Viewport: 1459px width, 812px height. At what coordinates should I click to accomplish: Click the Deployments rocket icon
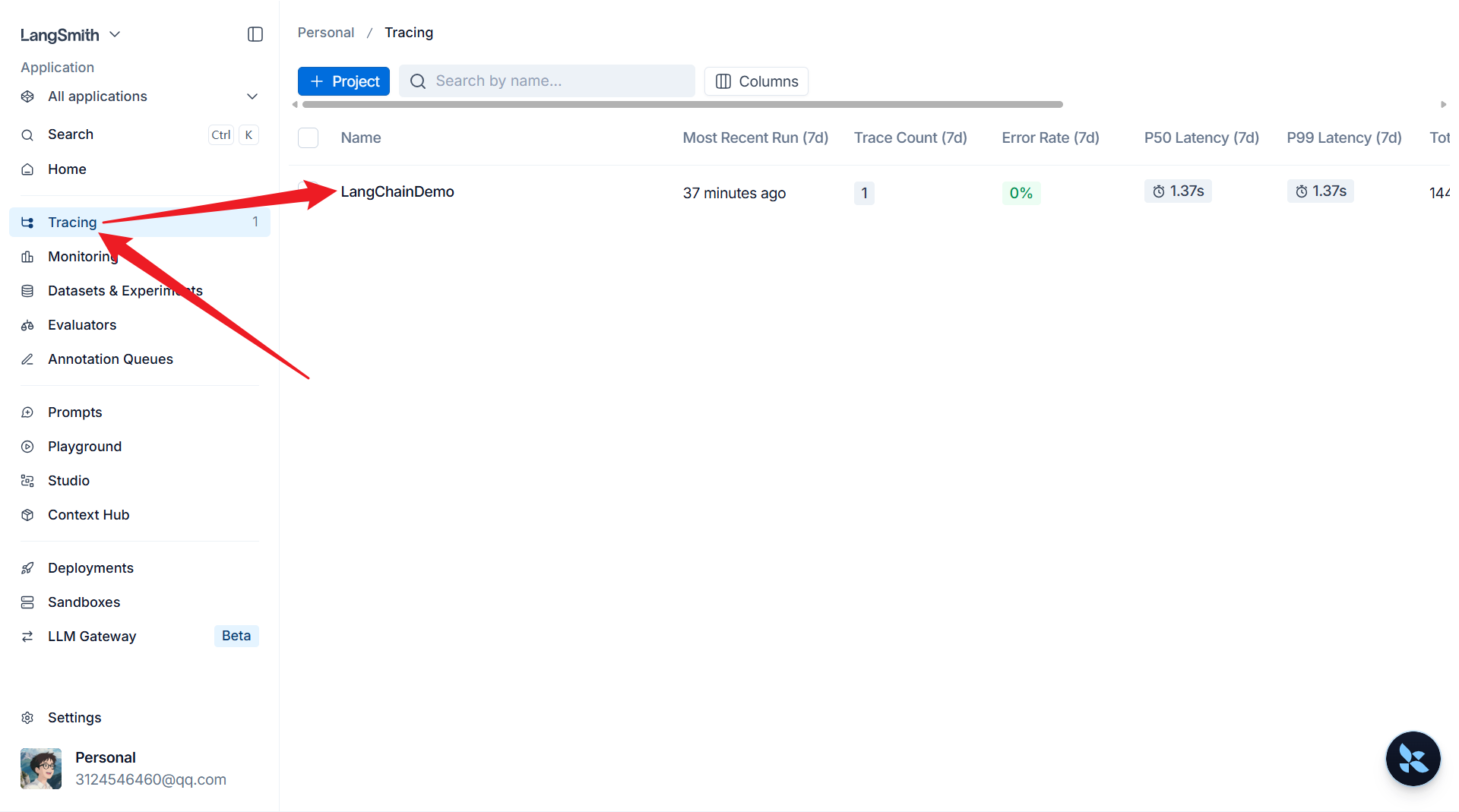click(x=27, y=568)
